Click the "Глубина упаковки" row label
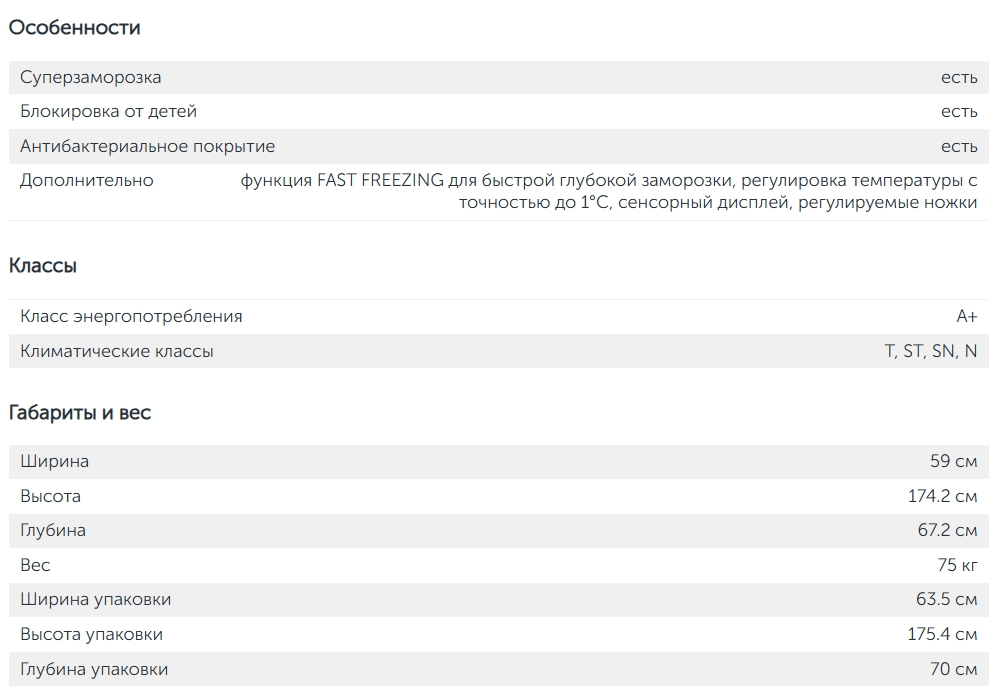 tap(94, 669)
